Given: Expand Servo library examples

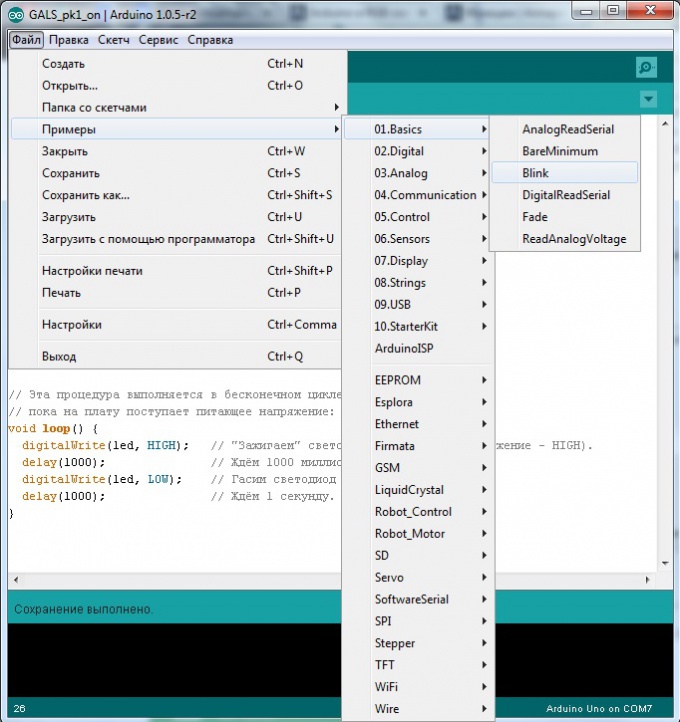Looking at the screenshot, I should (x=418, y=577).
